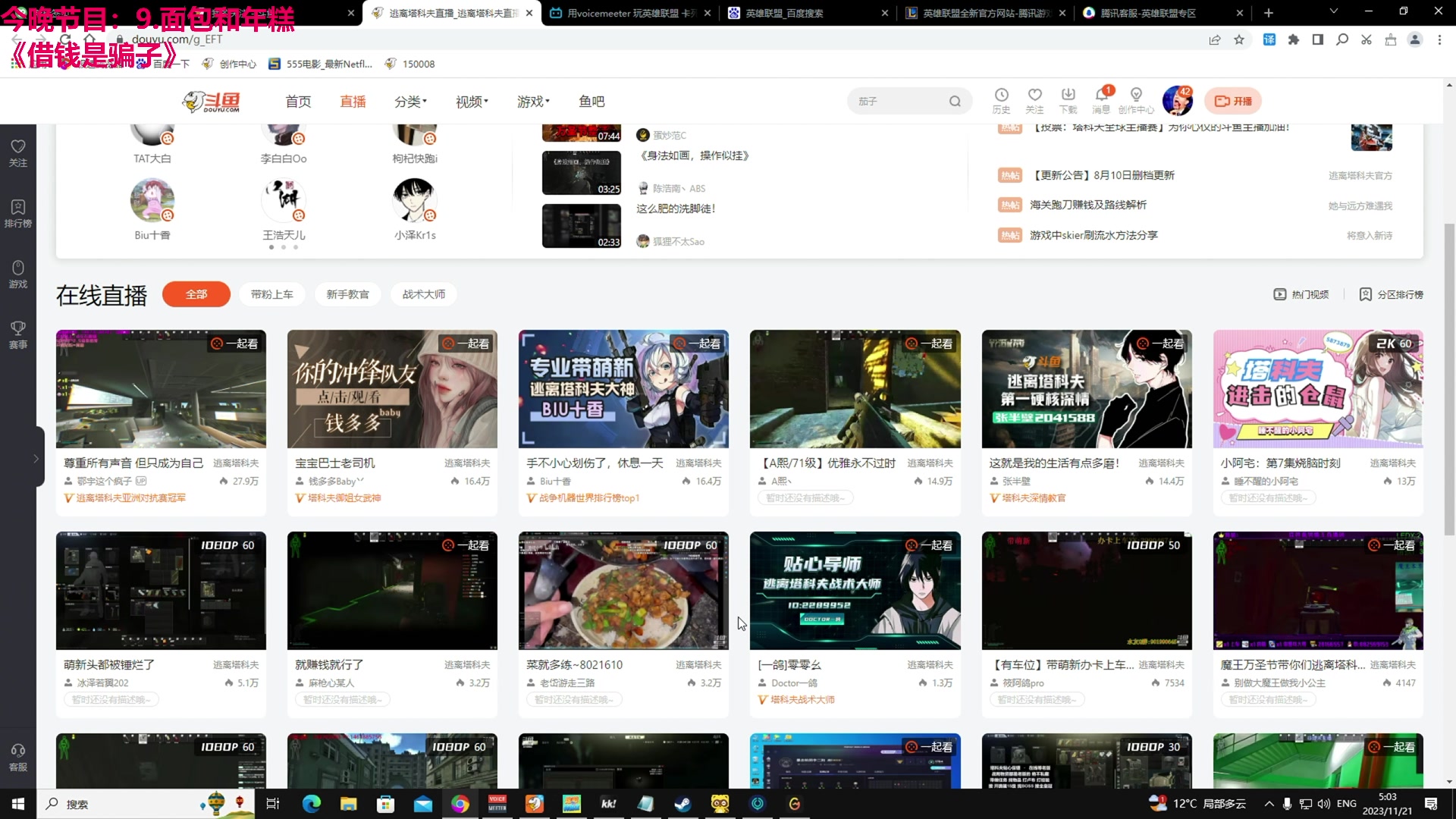Expand the 分类 dropdown menu
This screenshot has height=819, width=1456.
[x=410, y=102]
